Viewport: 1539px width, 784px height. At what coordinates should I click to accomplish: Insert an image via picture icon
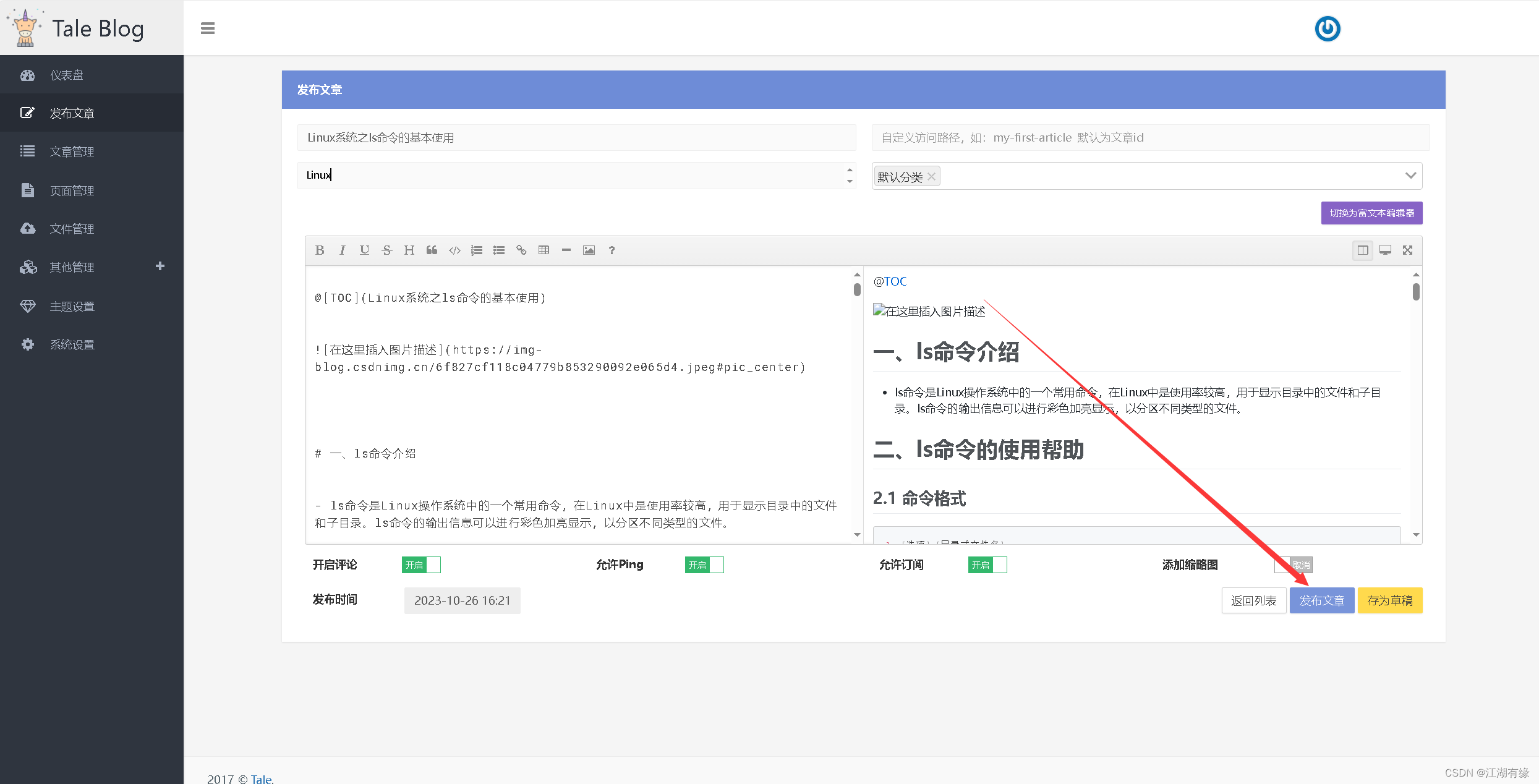pos(589,250)
